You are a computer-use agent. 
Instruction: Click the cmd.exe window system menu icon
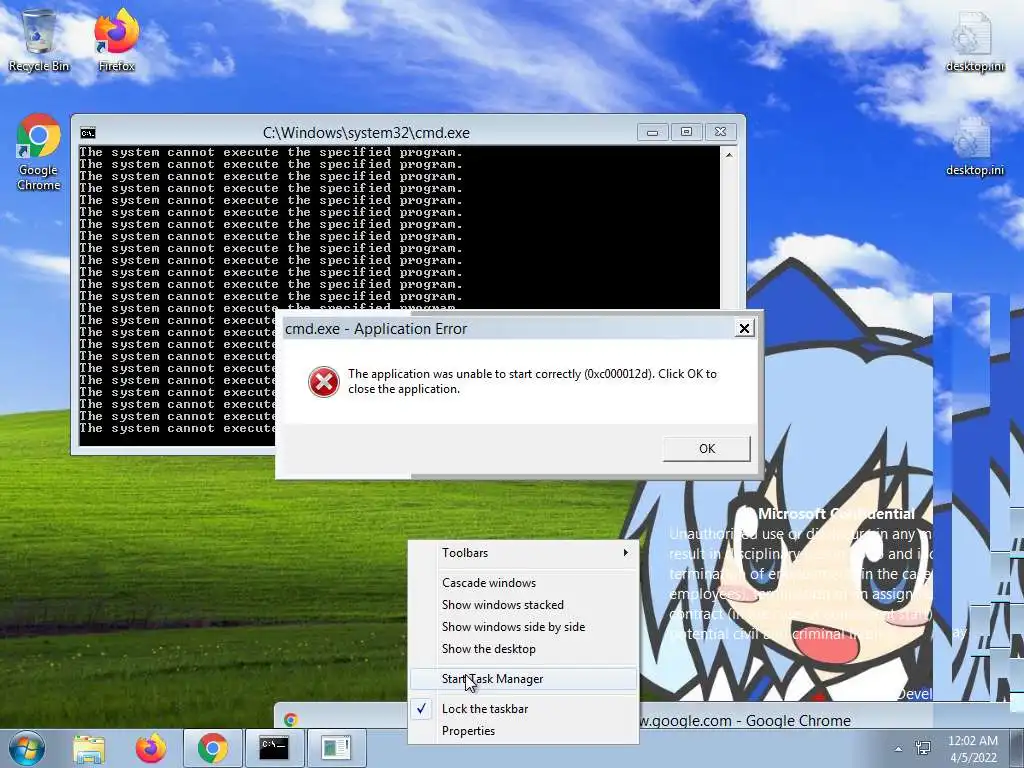pos(88,133)
